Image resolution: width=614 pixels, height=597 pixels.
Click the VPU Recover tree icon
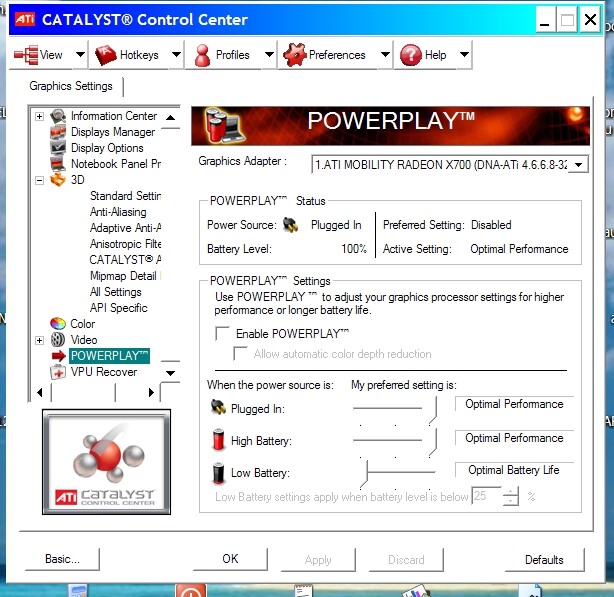[x=59, y=372]
